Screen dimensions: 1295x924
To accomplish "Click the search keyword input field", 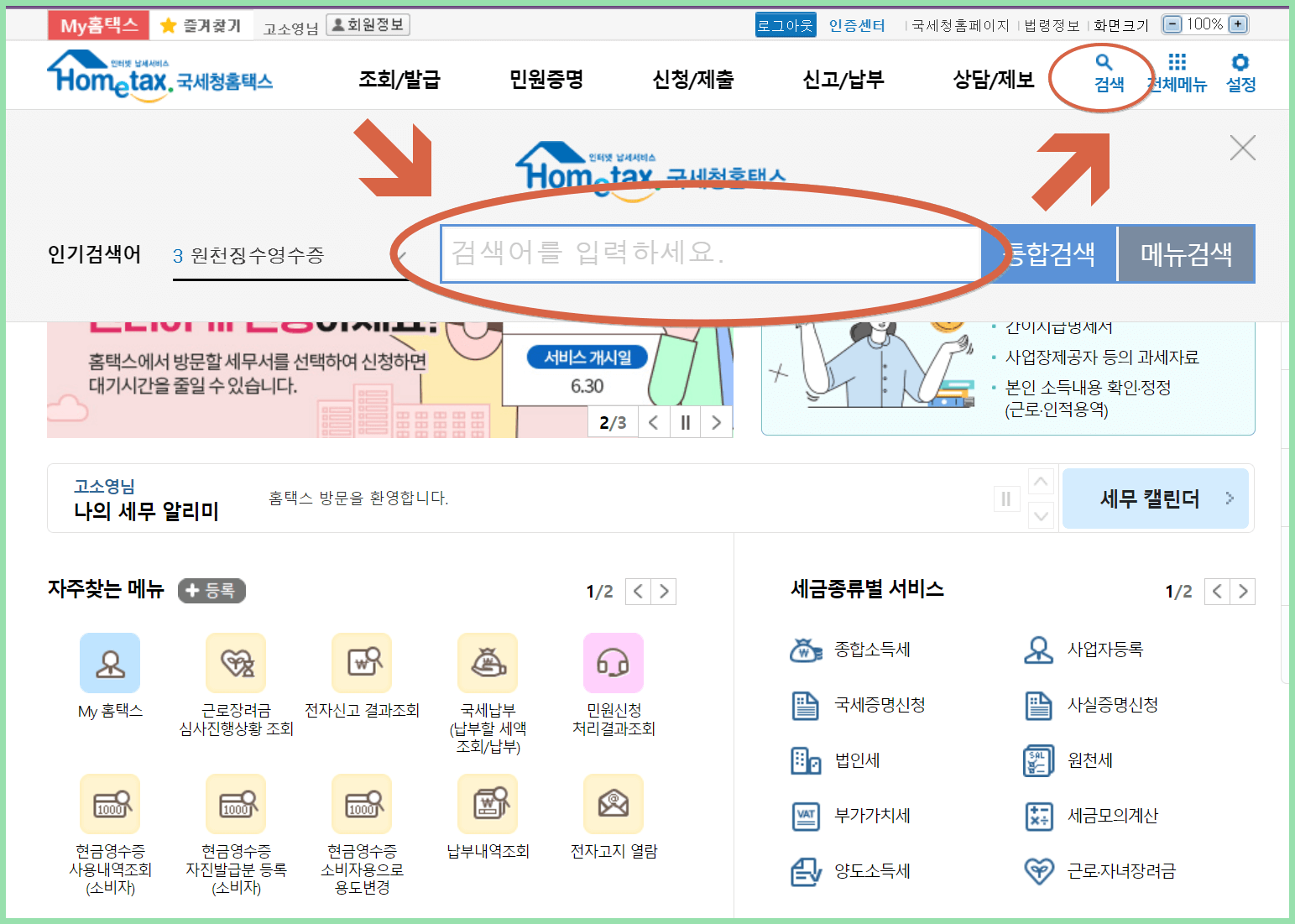I will [x=711, y=253].
